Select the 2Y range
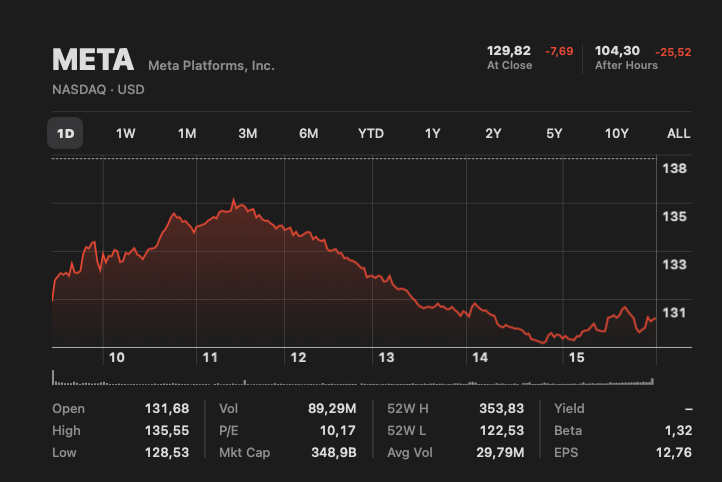The height and width of the screenshot is (482, 722). 493,133
